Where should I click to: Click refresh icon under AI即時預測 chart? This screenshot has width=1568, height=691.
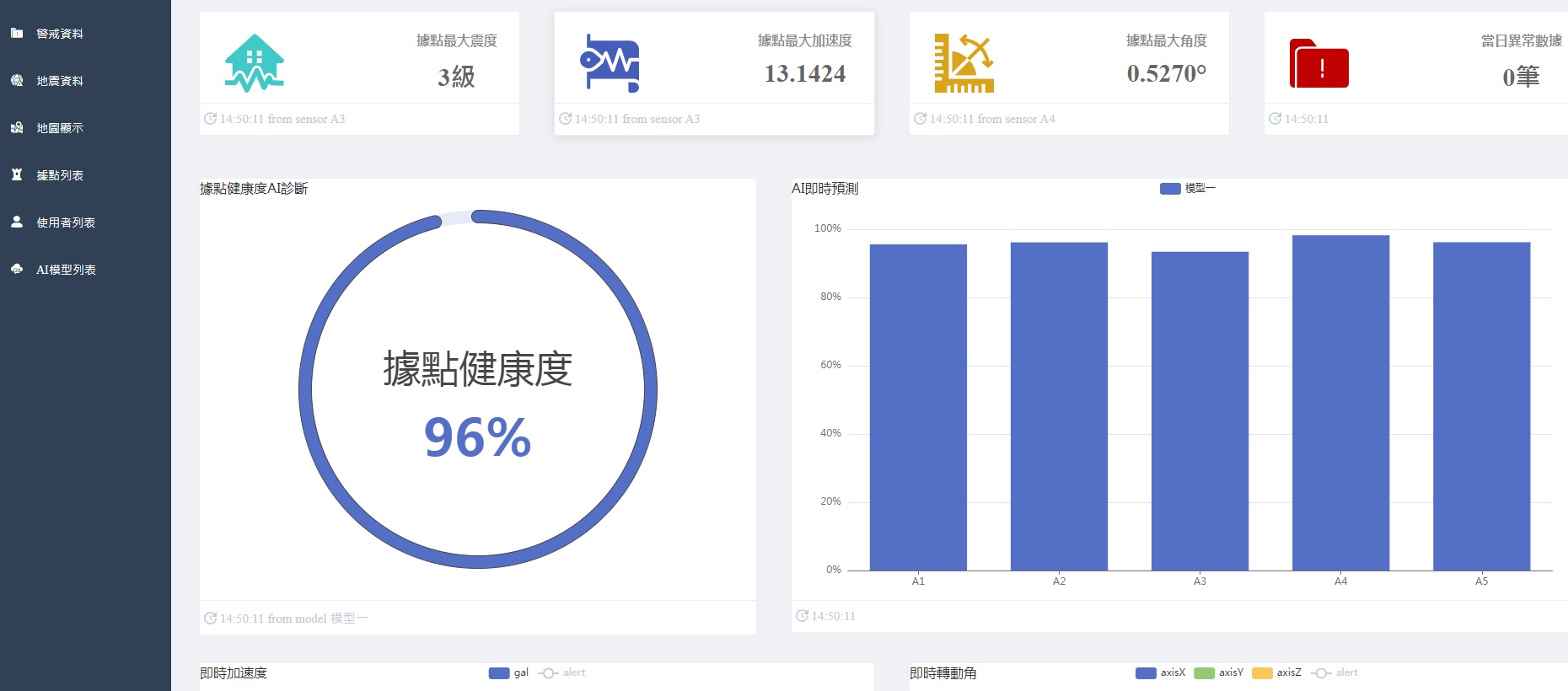coord(802,616)
